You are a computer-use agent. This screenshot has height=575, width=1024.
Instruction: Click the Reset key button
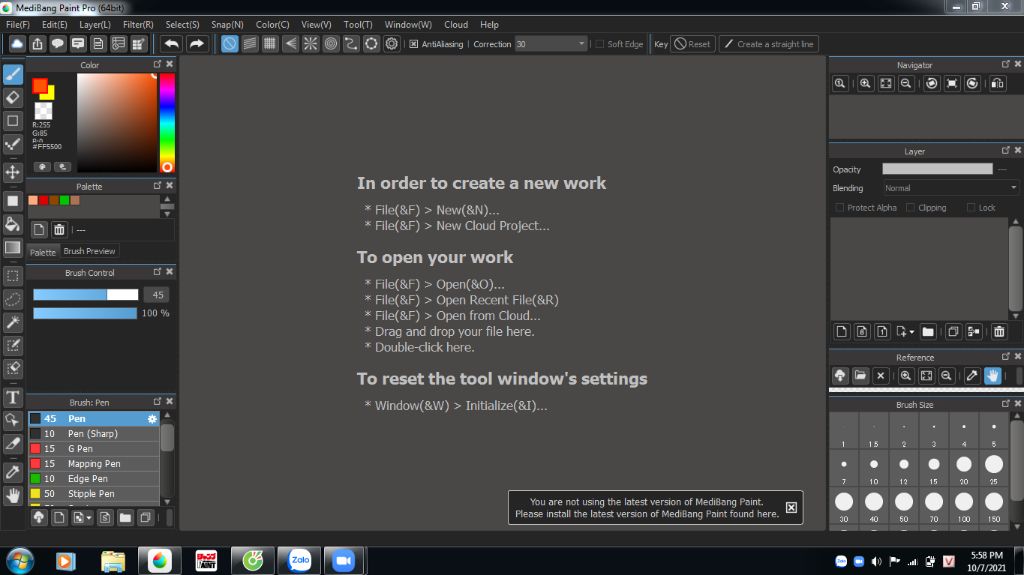[692, 44]
